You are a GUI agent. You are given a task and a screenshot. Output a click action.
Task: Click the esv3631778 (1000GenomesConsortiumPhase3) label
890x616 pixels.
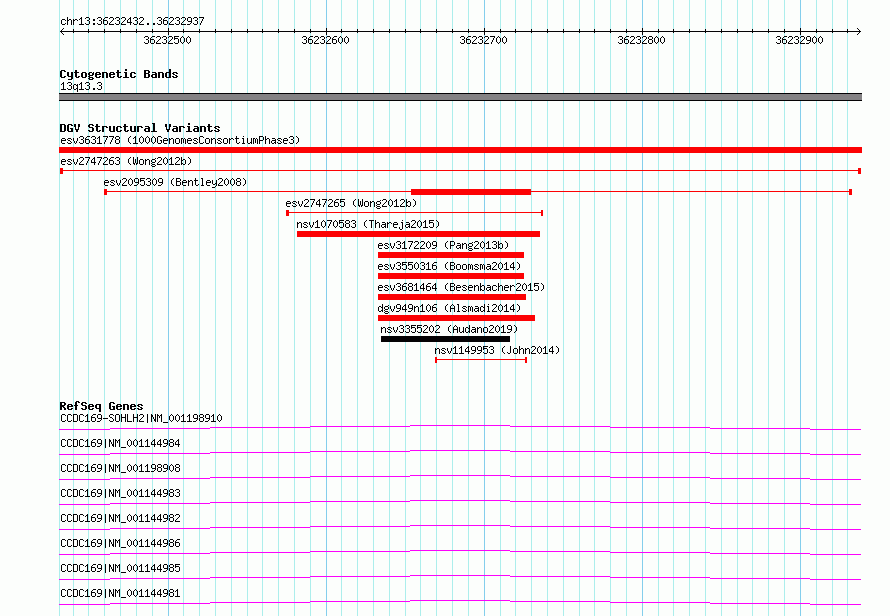(x=180, y=140)
